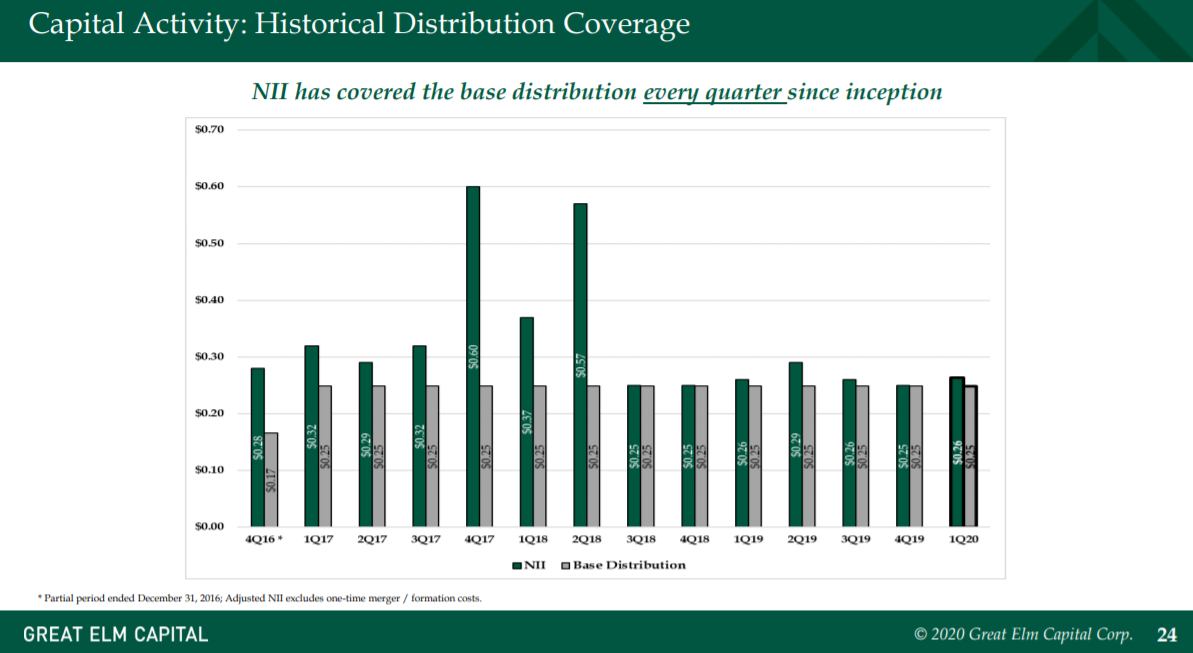1193x653 pixels.
Task: Click the 2Q19 NII bar labeled $0.29
Action: (795, 444)
